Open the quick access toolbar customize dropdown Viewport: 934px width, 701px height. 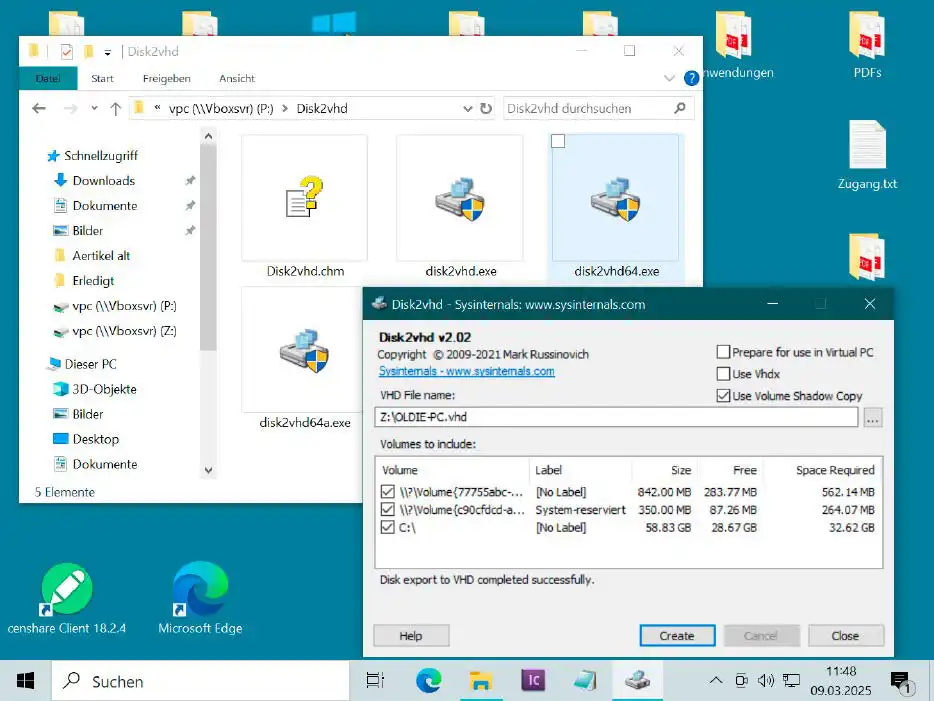[x=108, y=52]
